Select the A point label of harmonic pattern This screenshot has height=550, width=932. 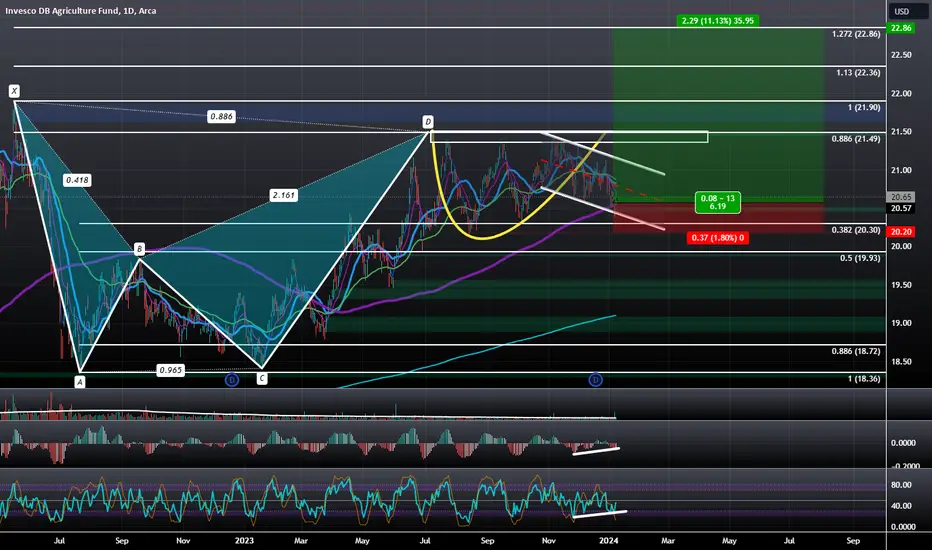[80, 382]
